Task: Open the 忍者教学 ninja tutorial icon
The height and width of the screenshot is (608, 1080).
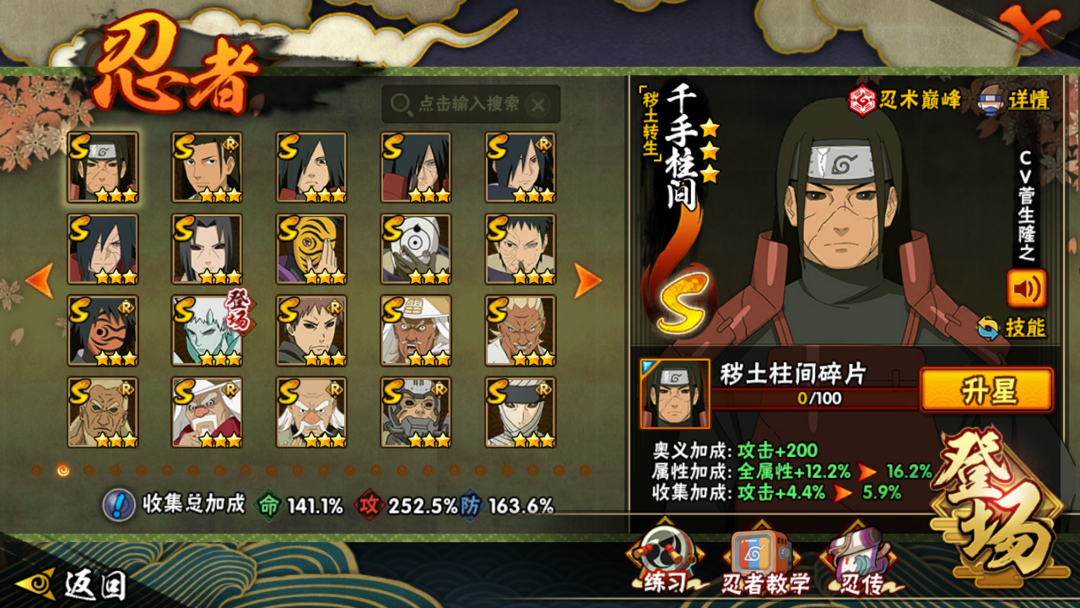Action: click(x=765, y=561)
